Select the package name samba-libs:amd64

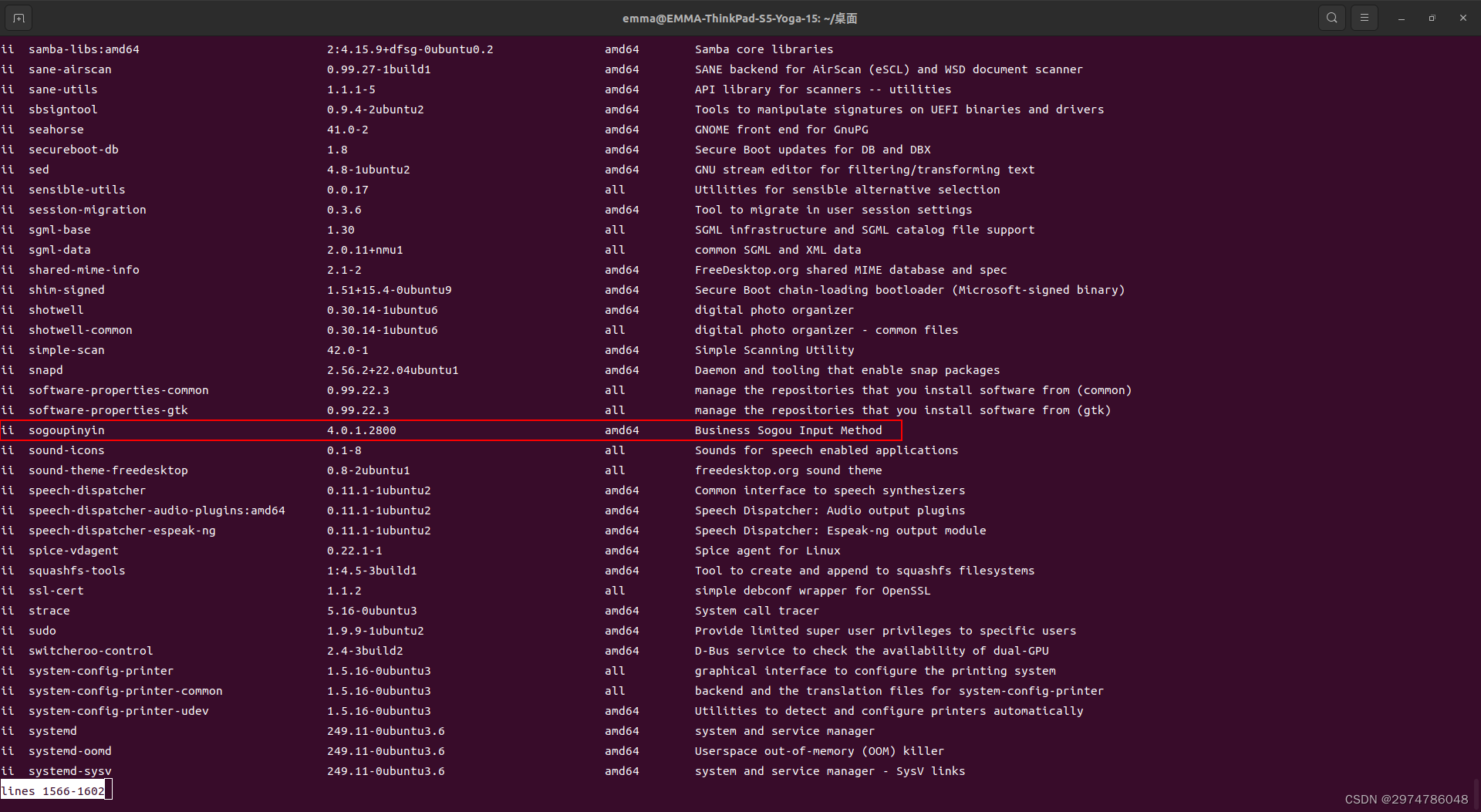point(84,49)
